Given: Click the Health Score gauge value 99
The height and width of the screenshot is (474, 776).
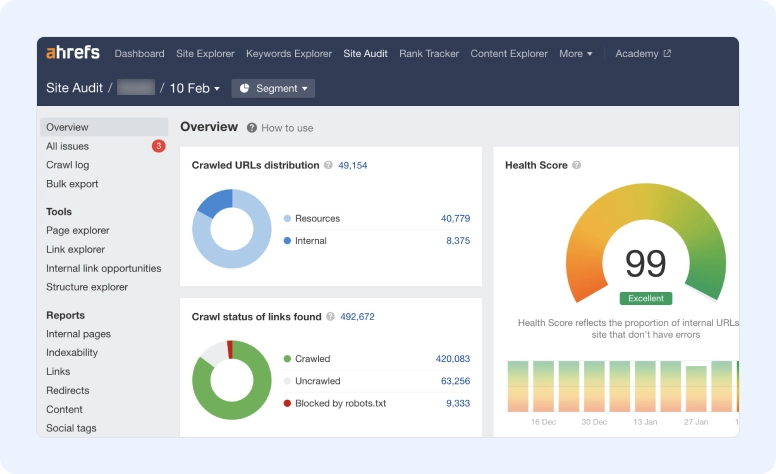Looking at the screenshot, I should pyautogui.click(x=645, y=264).
